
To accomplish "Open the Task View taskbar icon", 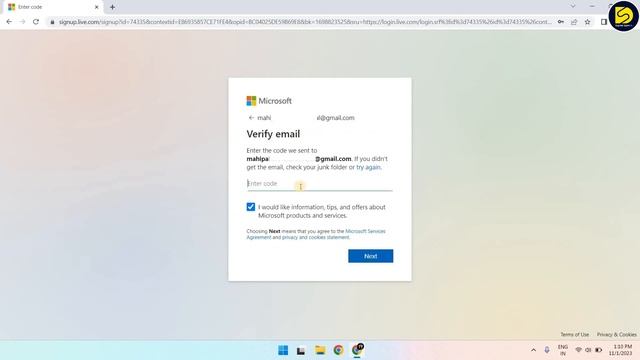I will 301,350.
